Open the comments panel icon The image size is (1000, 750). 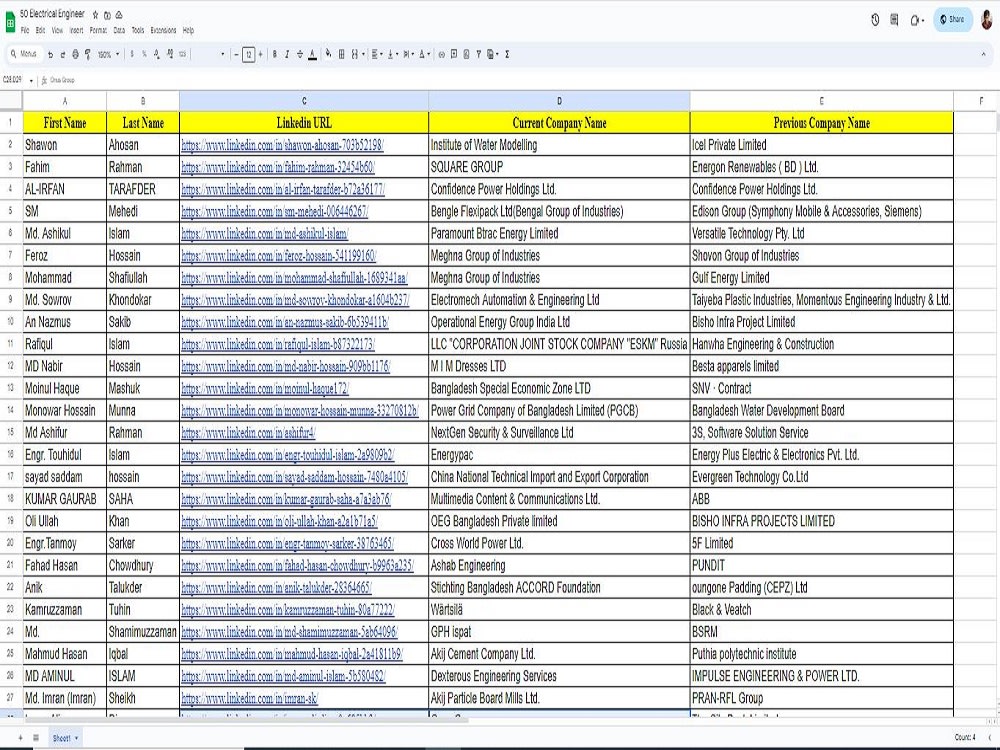[894, 20]
